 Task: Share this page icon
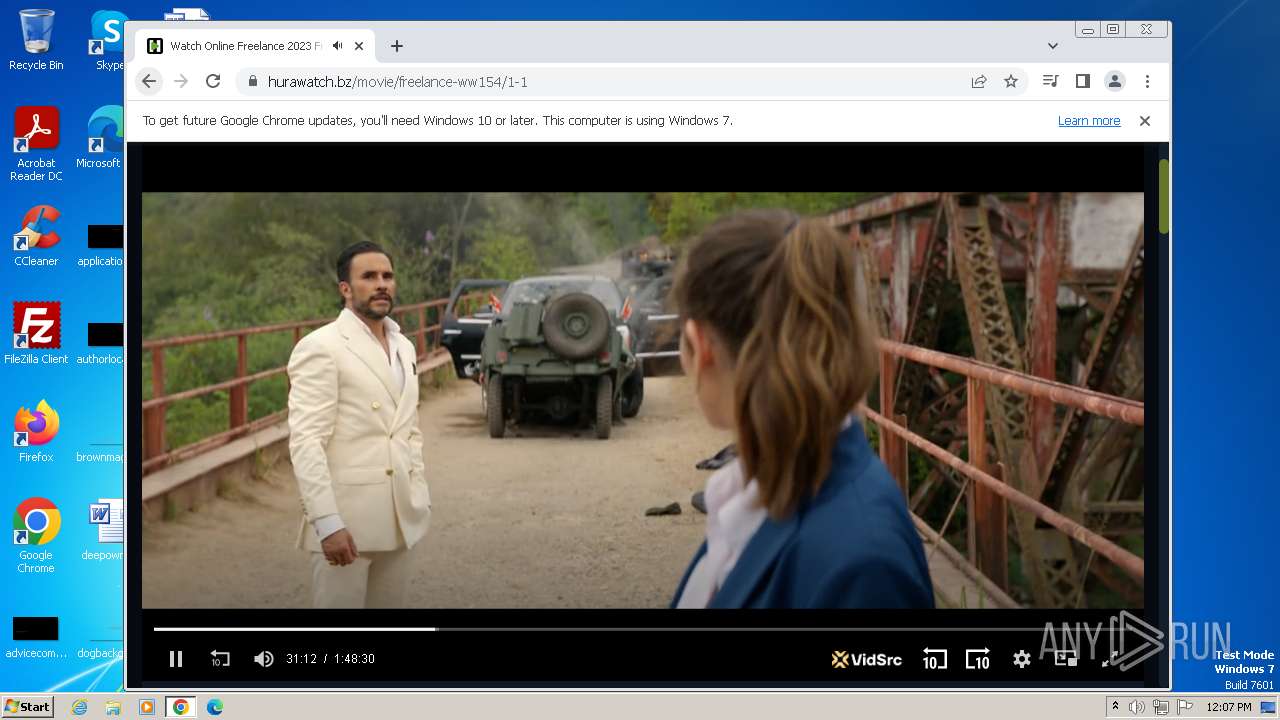click(979, 82)
